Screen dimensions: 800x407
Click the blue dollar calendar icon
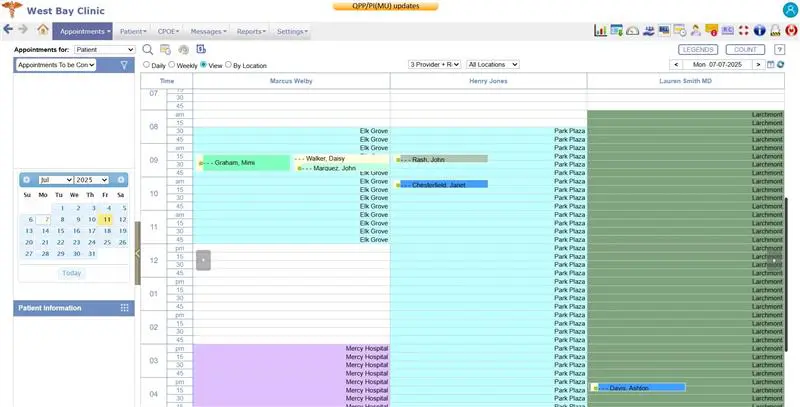[201, 49]
